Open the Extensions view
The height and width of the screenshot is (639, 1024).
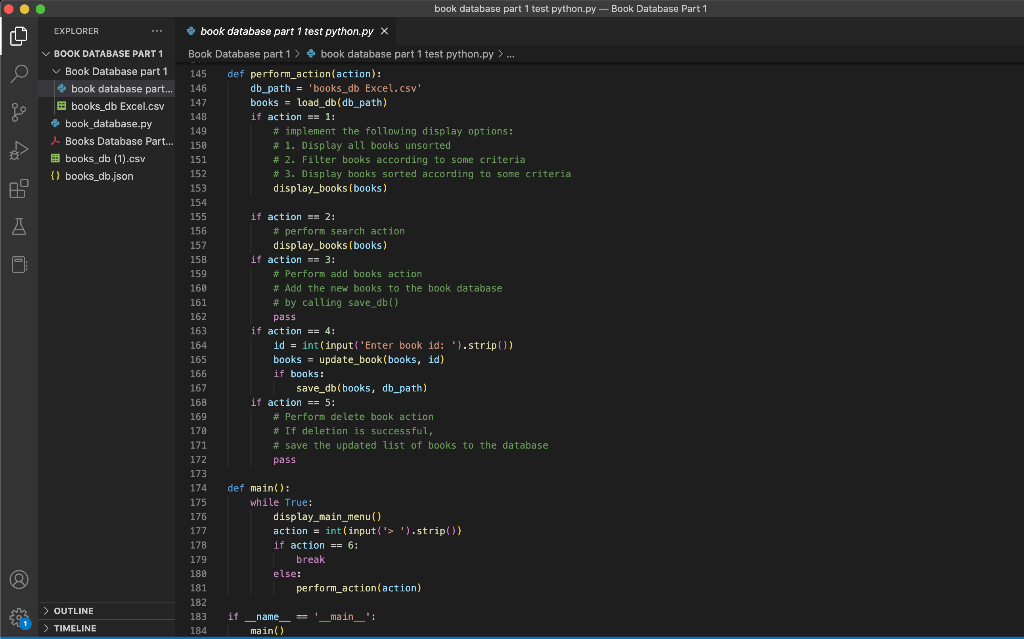point(18,188)
